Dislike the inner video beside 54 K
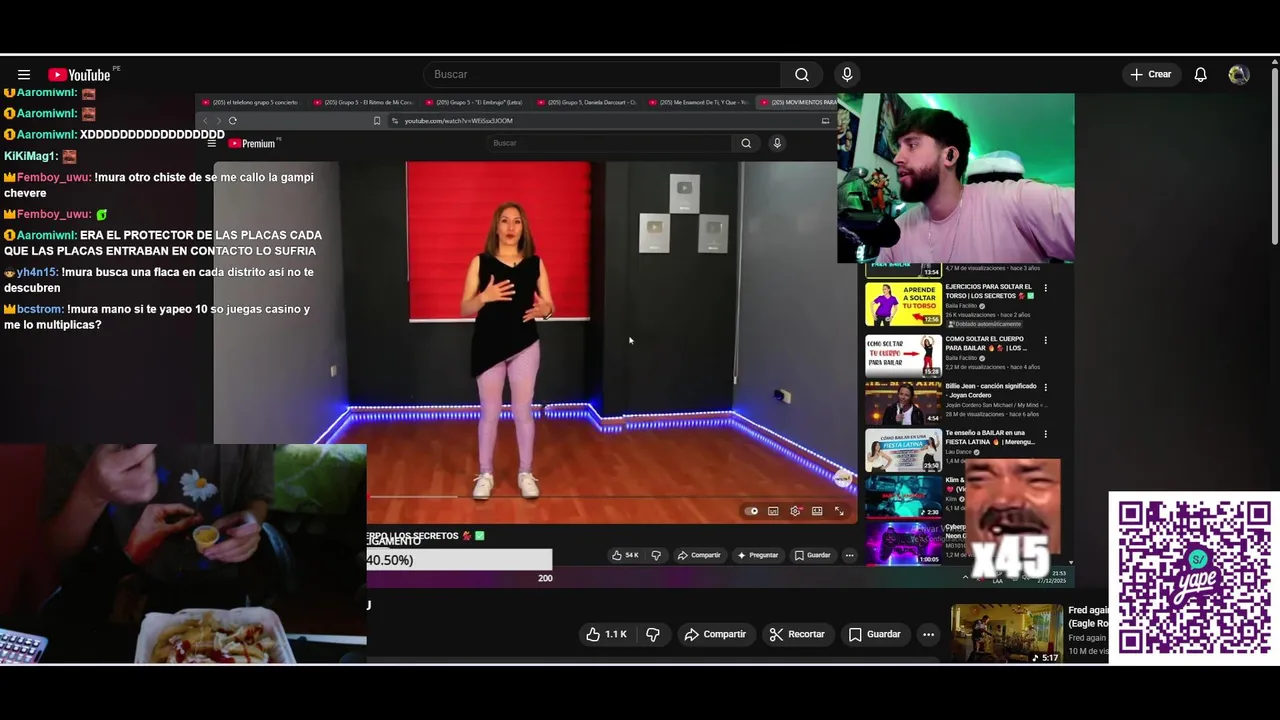Image resolution: width=1280 pixels, height=720 pixels. (x=656, y=555)
